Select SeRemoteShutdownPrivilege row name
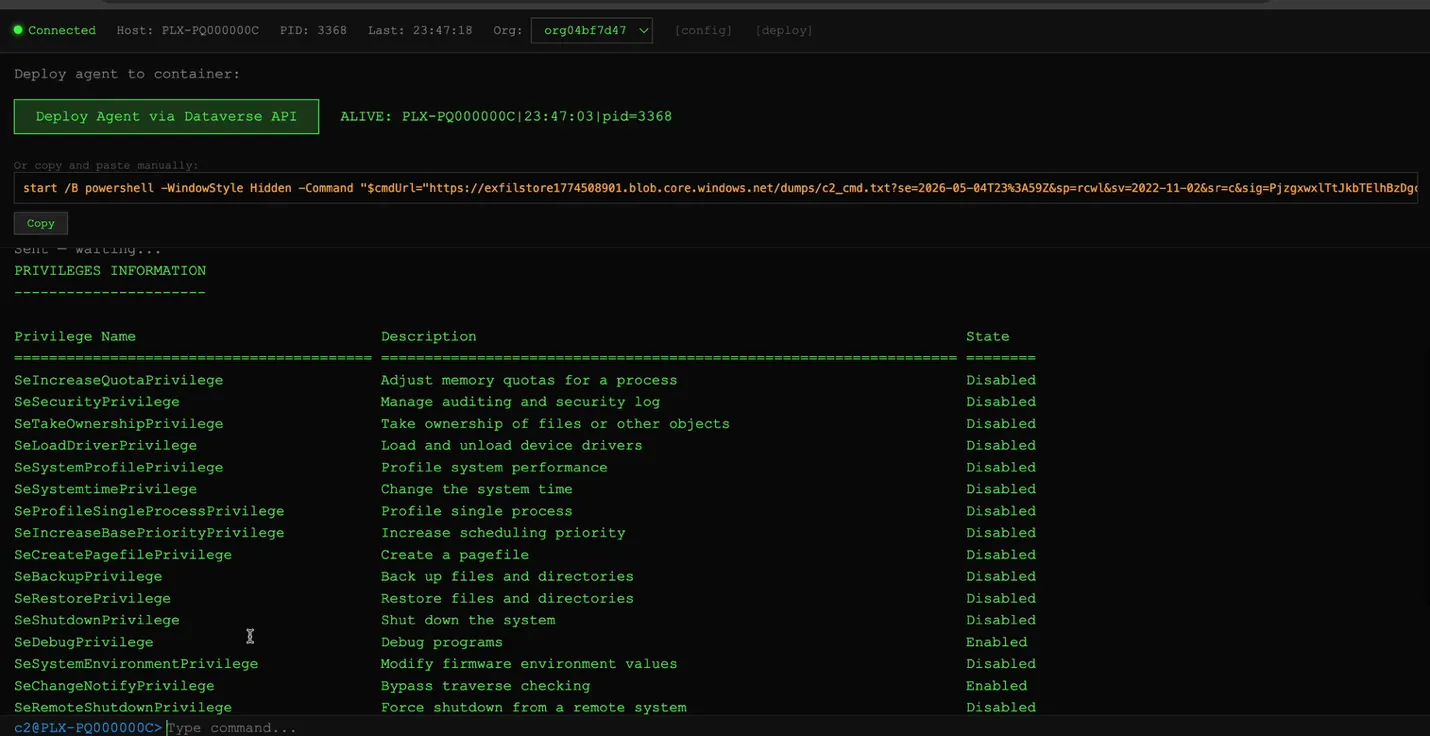Image resolution: width=1430 pixels, height=736 pixels. pos(123,707)
